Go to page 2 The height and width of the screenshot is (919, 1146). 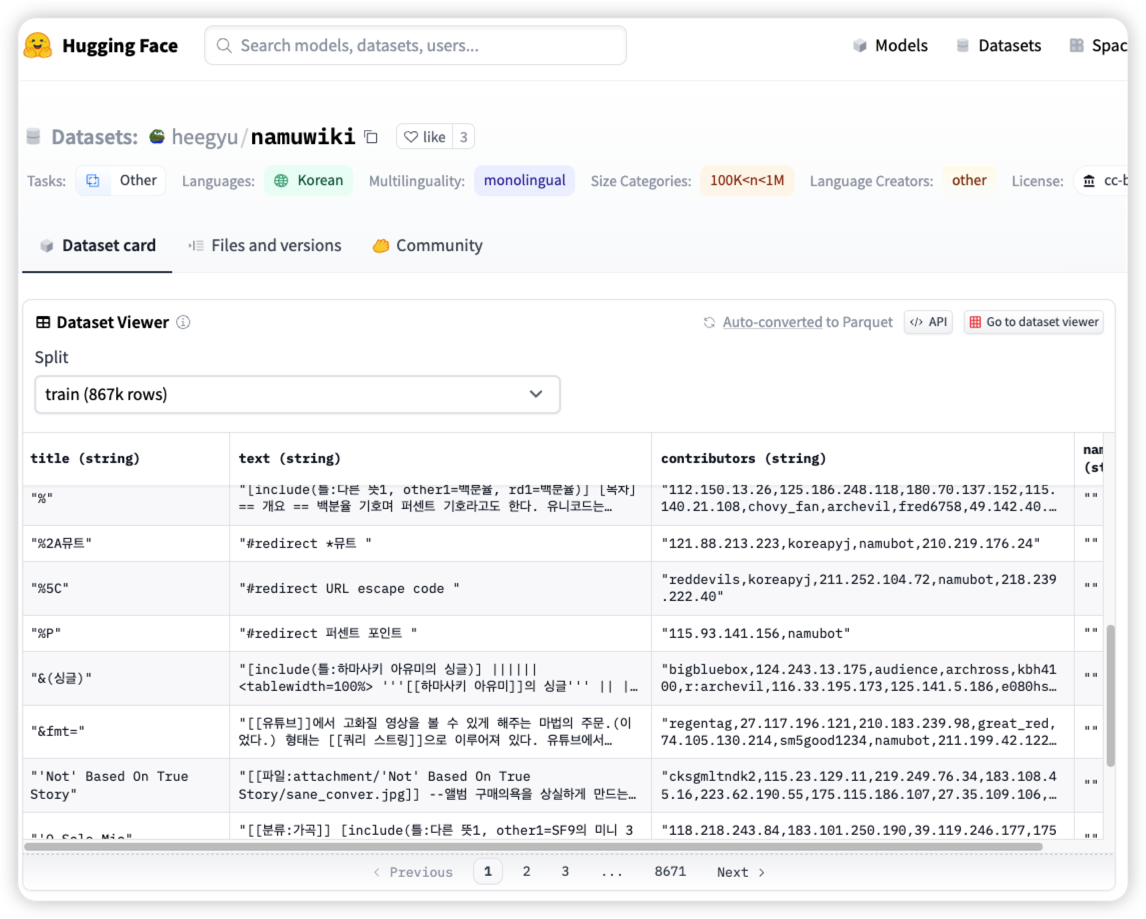tap(526, 871)
